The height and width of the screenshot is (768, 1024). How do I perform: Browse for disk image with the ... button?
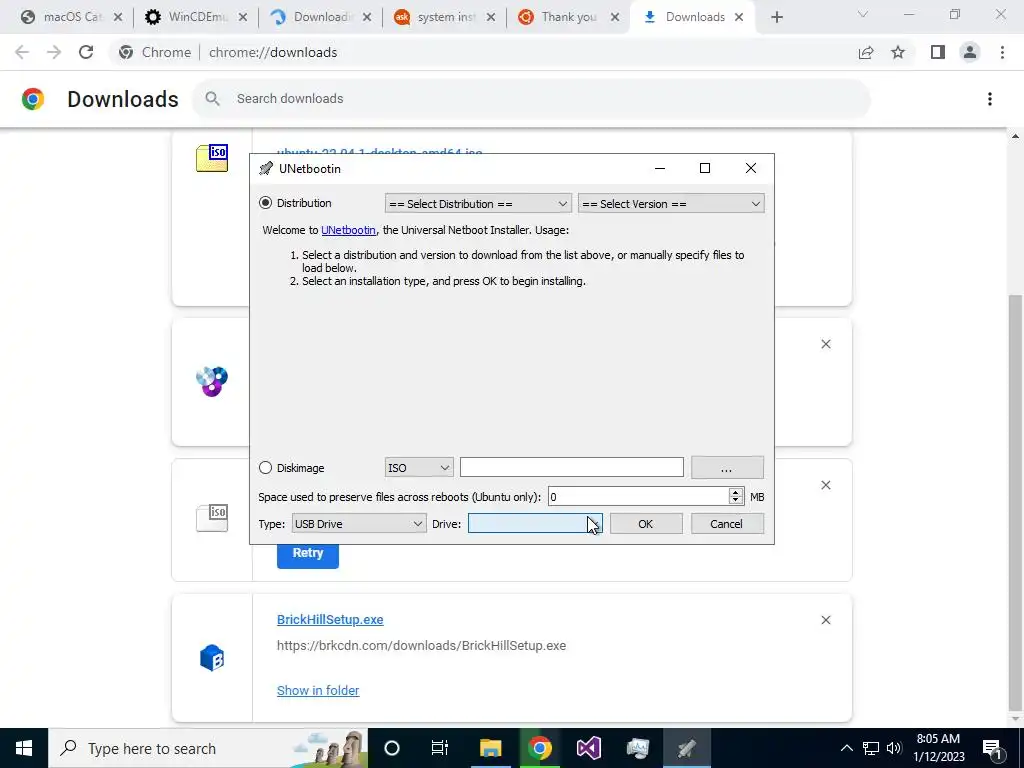pos(727,468)
